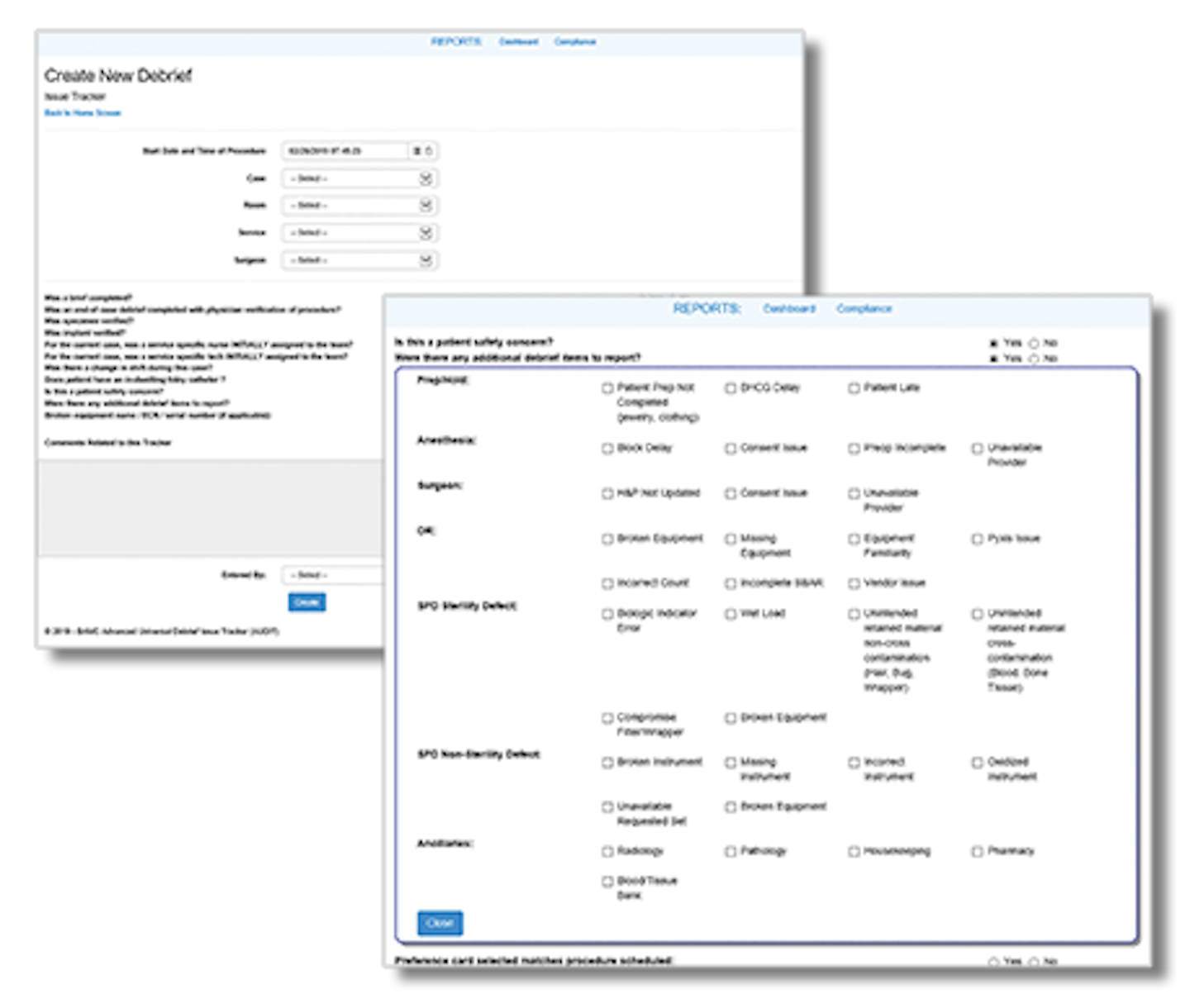
Task: Select No for additional debrief items to report
Action: (x=1032, y=359)
